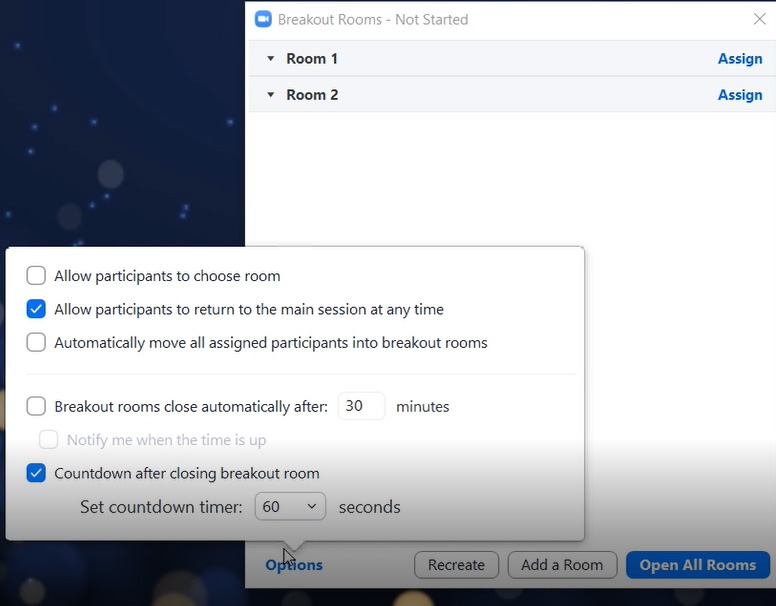The width and height of the screenshot is (776, 606).
Task: Click the 'Breakout Rooms - Not Started' title text
Action: pos(373,19)
